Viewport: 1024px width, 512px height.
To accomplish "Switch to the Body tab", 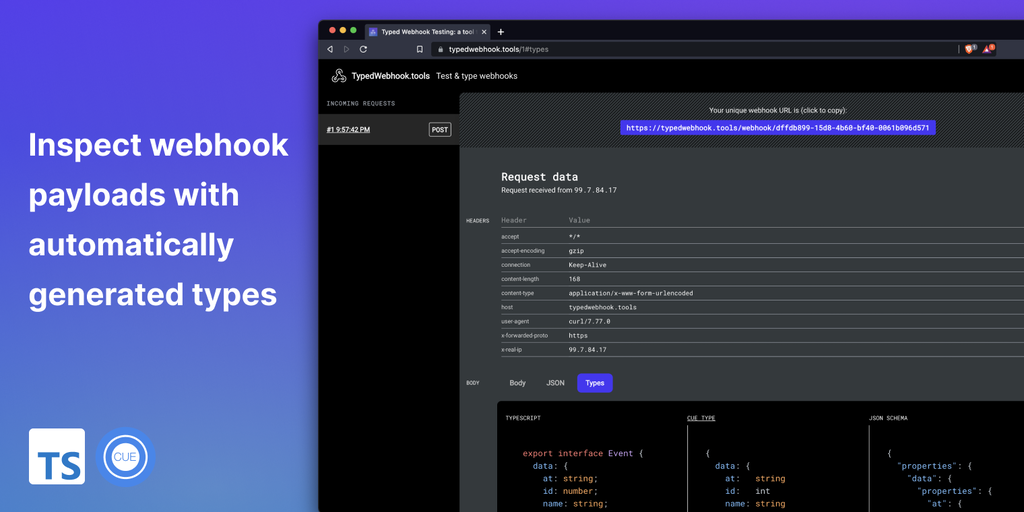I will (x=517, y=383).
